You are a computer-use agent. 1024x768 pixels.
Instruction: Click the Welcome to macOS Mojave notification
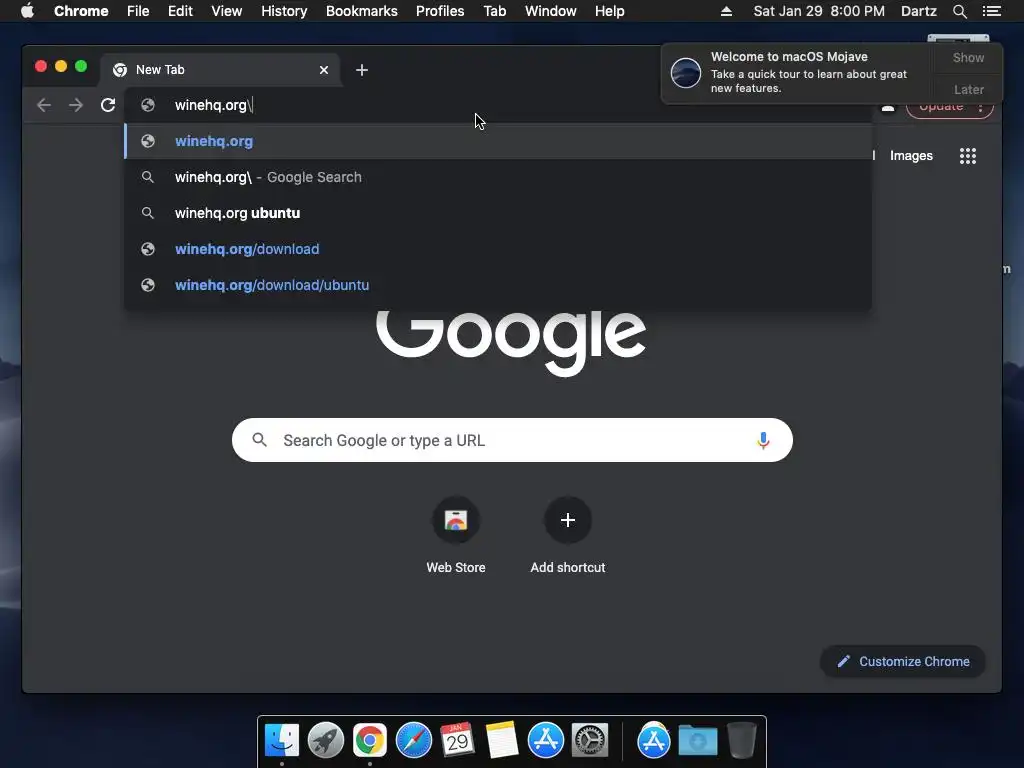coord(798,72)
